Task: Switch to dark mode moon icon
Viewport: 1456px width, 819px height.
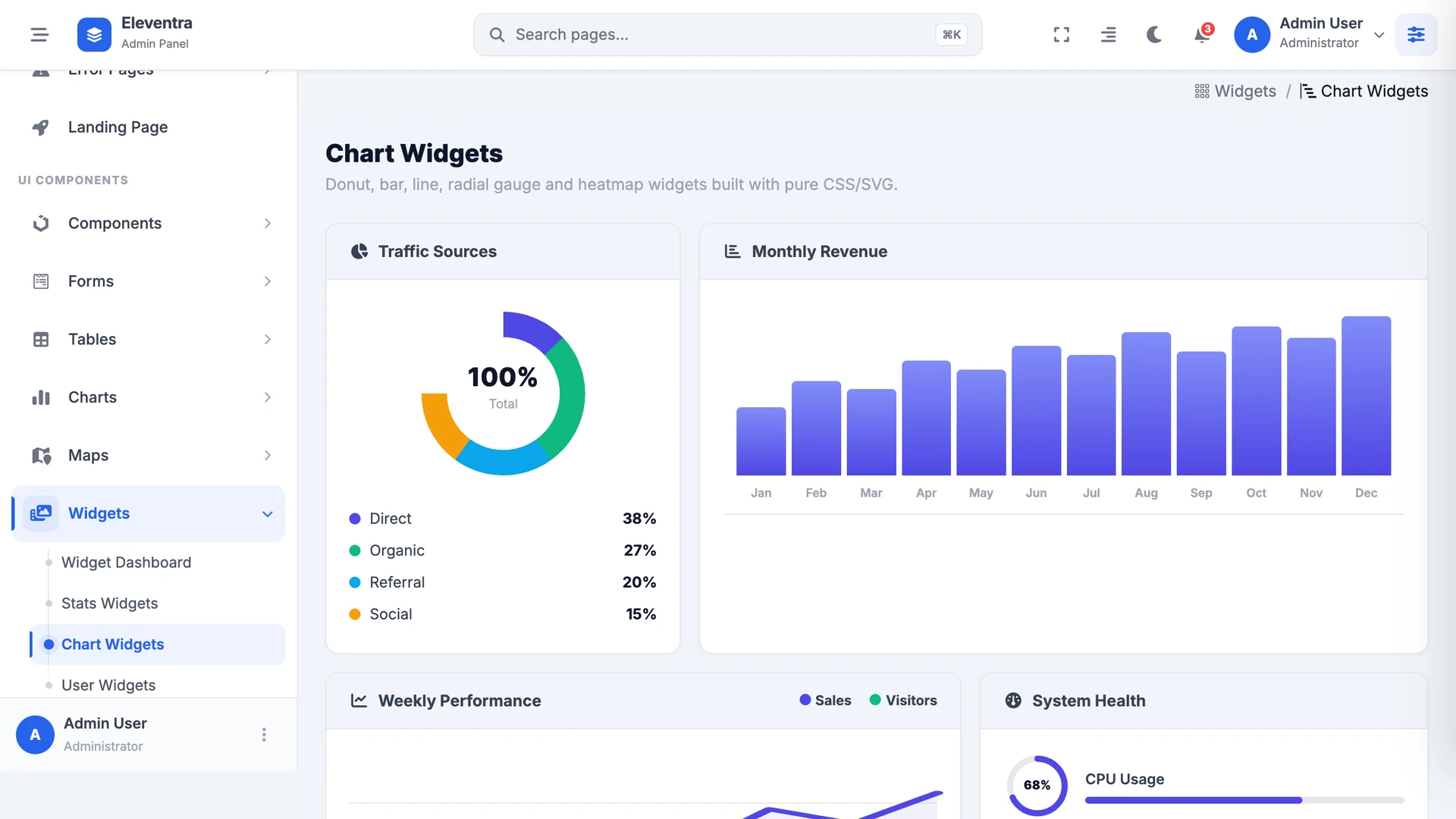Action: click(1154, 34)
